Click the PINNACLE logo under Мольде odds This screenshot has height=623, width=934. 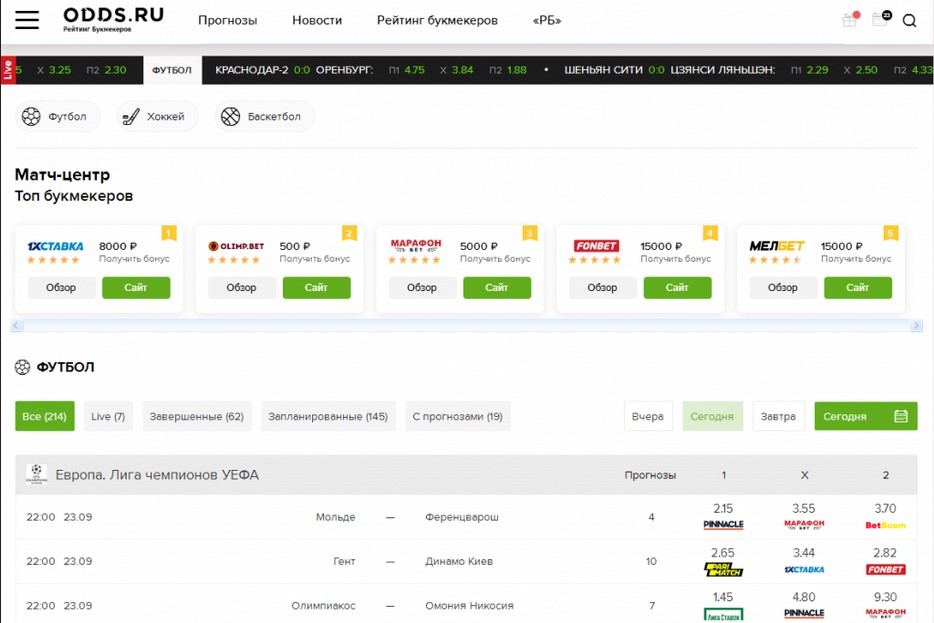coord(723,524)
